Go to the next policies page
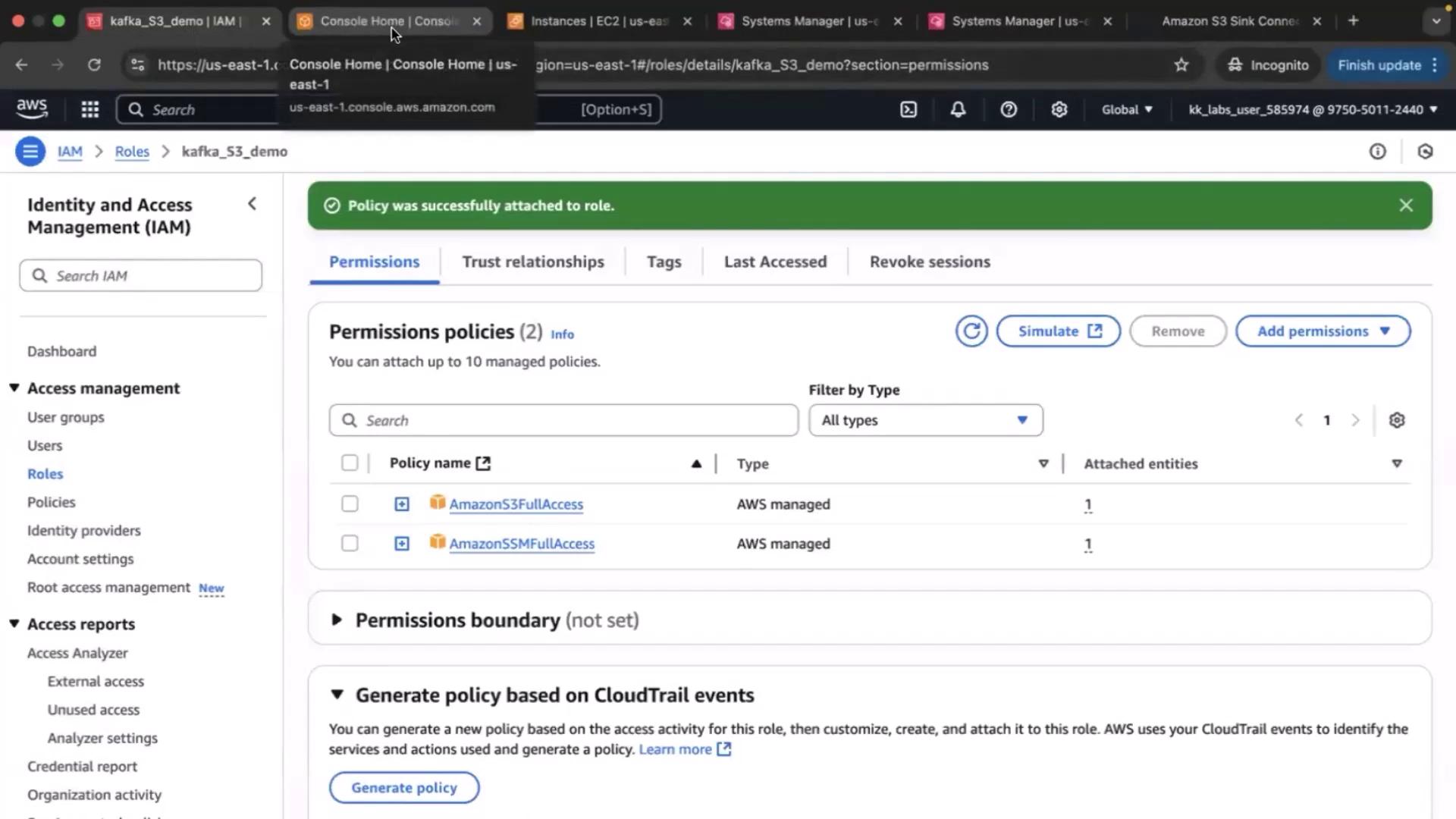 click(x=1355, y=420)
